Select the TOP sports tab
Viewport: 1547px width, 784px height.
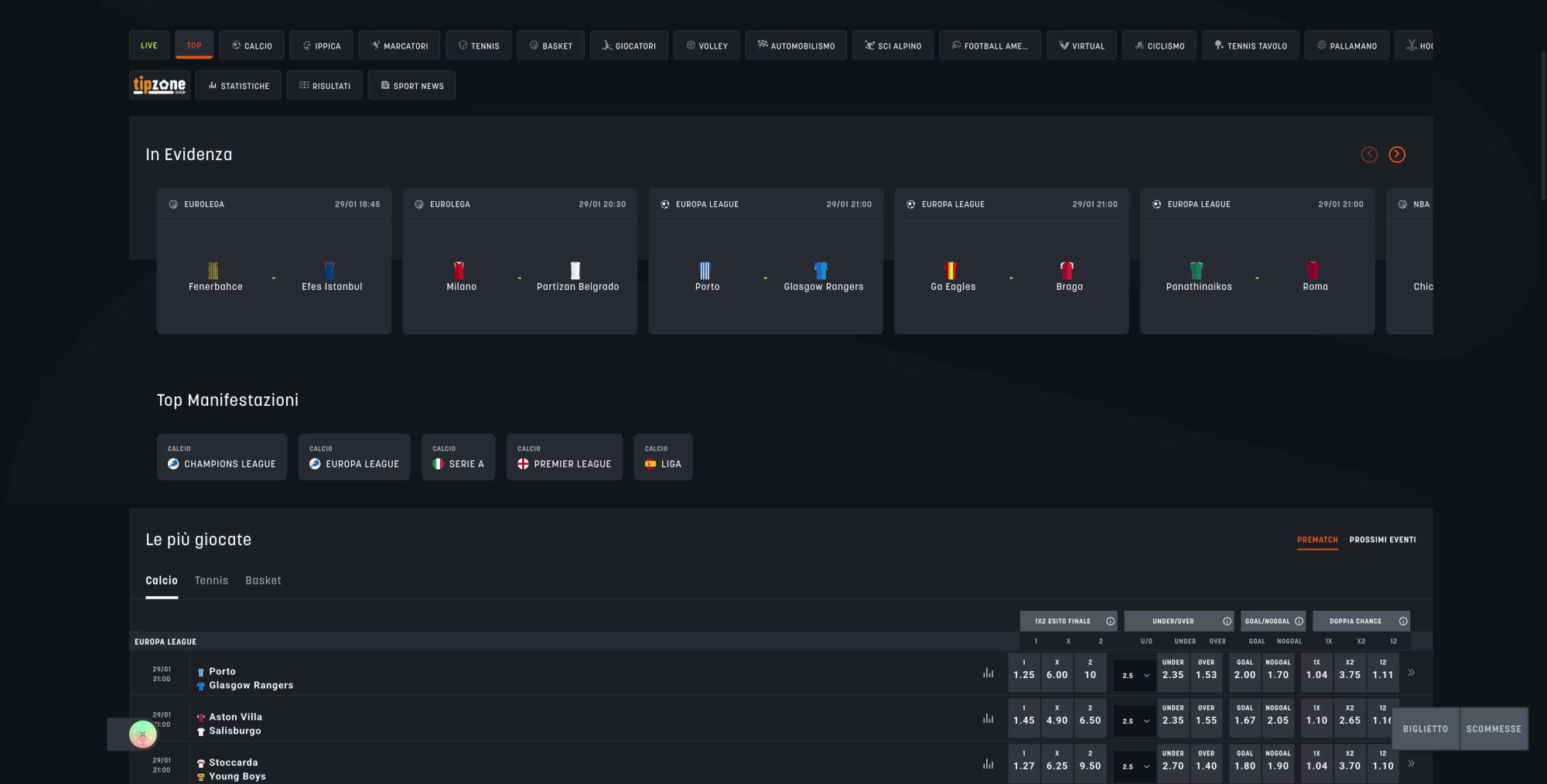pos(194,46)
